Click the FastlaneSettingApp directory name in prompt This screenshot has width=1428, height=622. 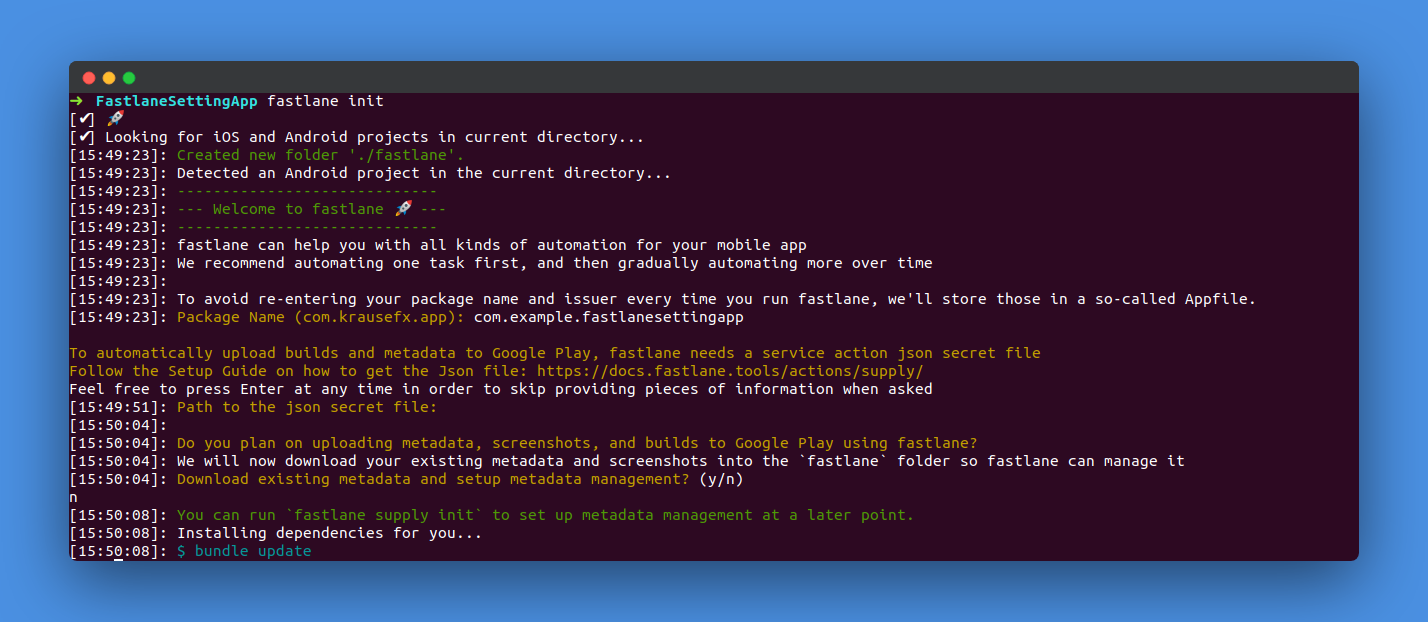click(x=176, y=101)
